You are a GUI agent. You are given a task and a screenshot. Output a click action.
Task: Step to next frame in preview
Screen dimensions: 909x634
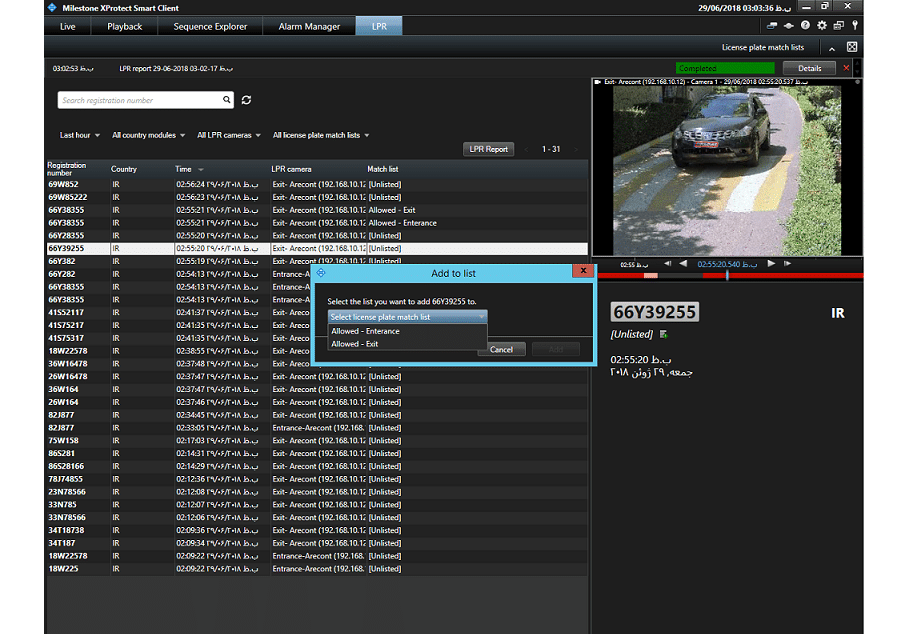[787, 264]
